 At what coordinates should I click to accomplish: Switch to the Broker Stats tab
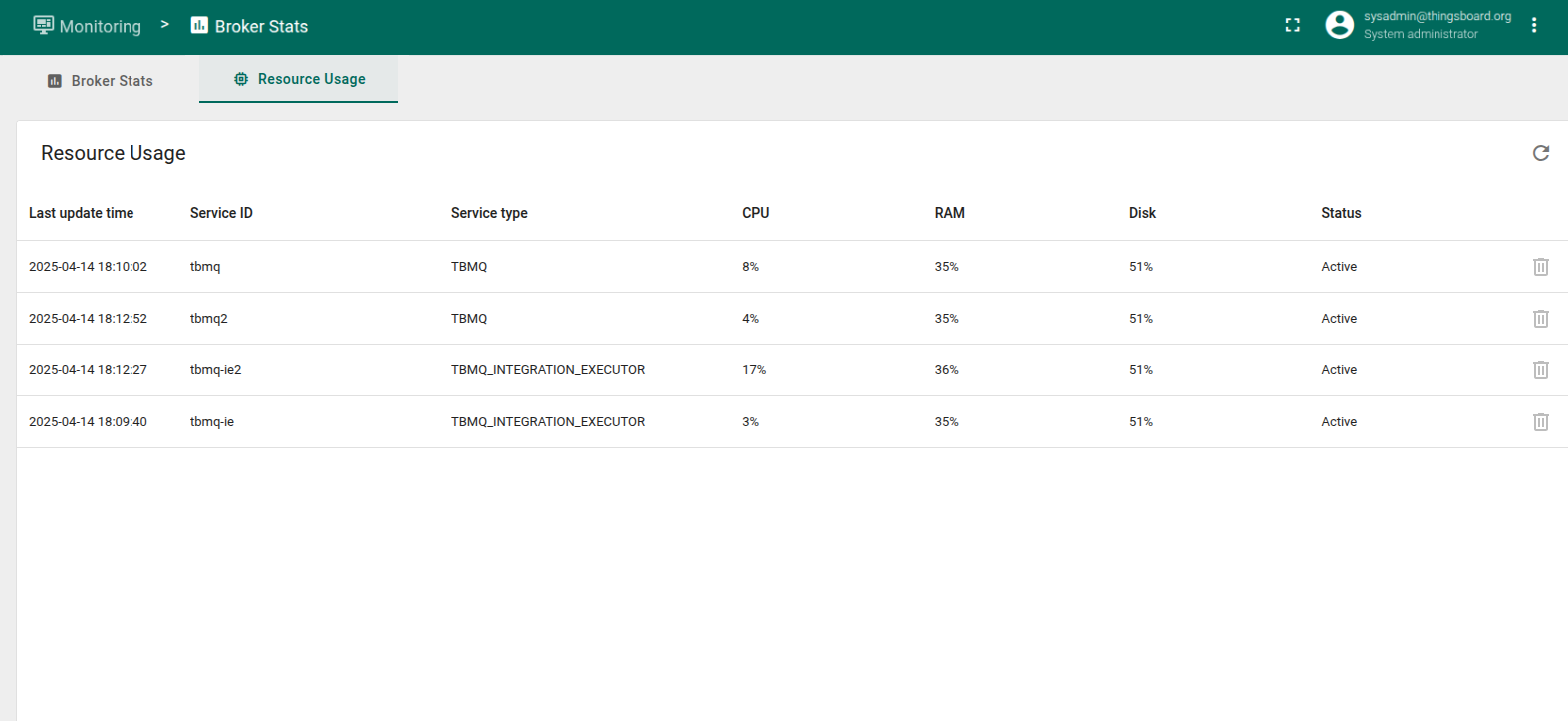point(101,81)
